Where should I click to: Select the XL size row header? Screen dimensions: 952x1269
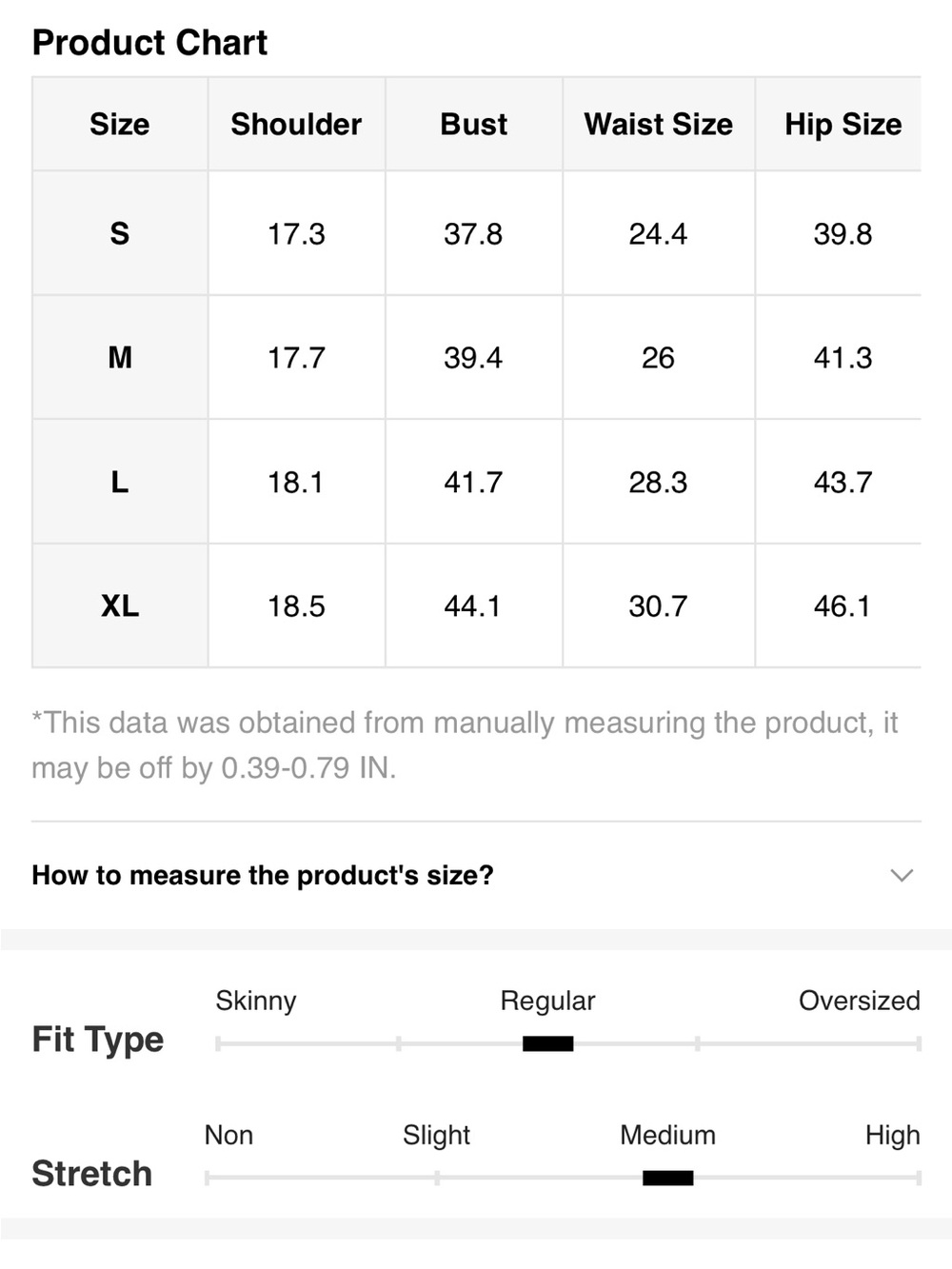click(x=120, y=605)
